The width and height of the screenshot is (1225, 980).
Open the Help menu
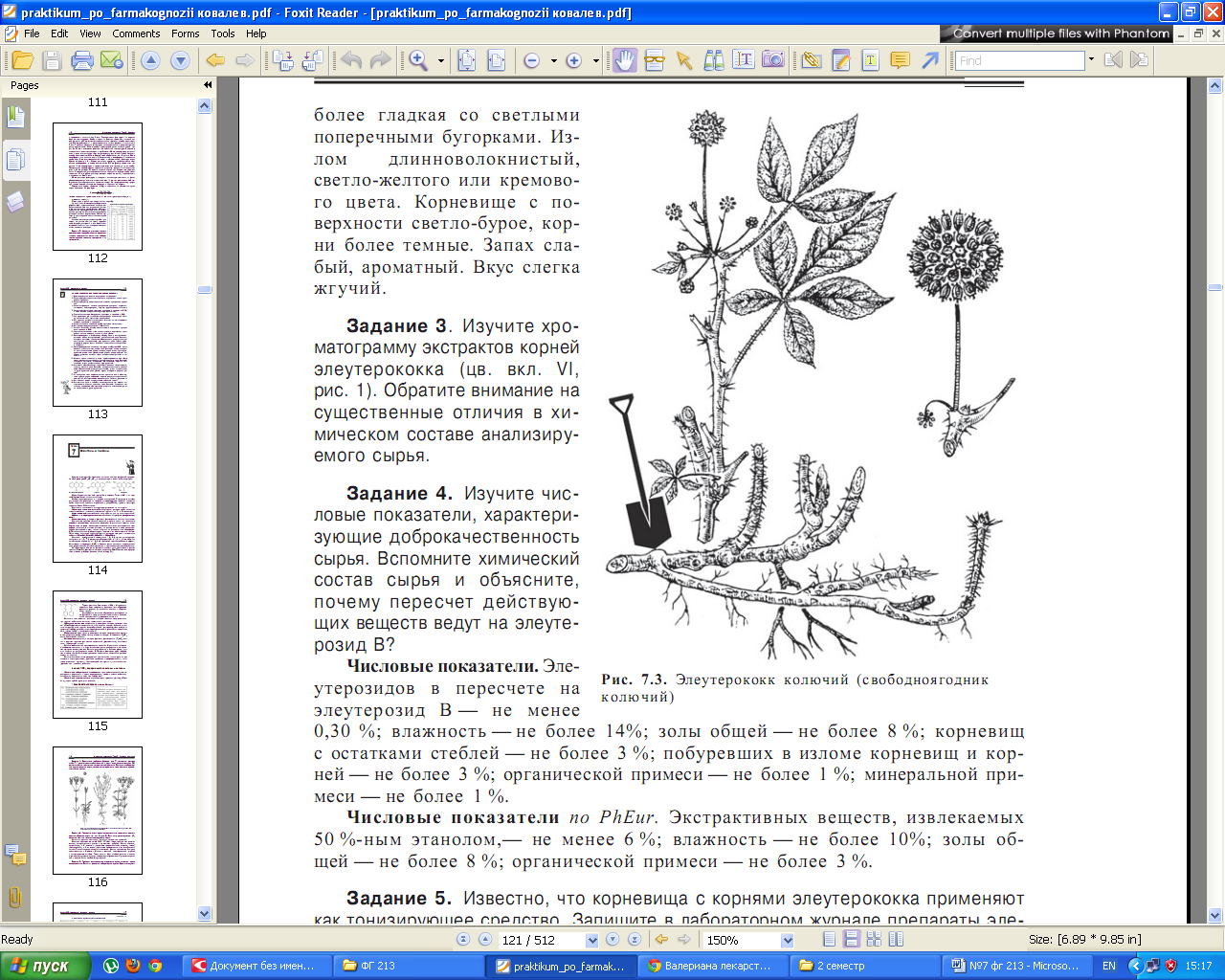[x=256, y=33]
